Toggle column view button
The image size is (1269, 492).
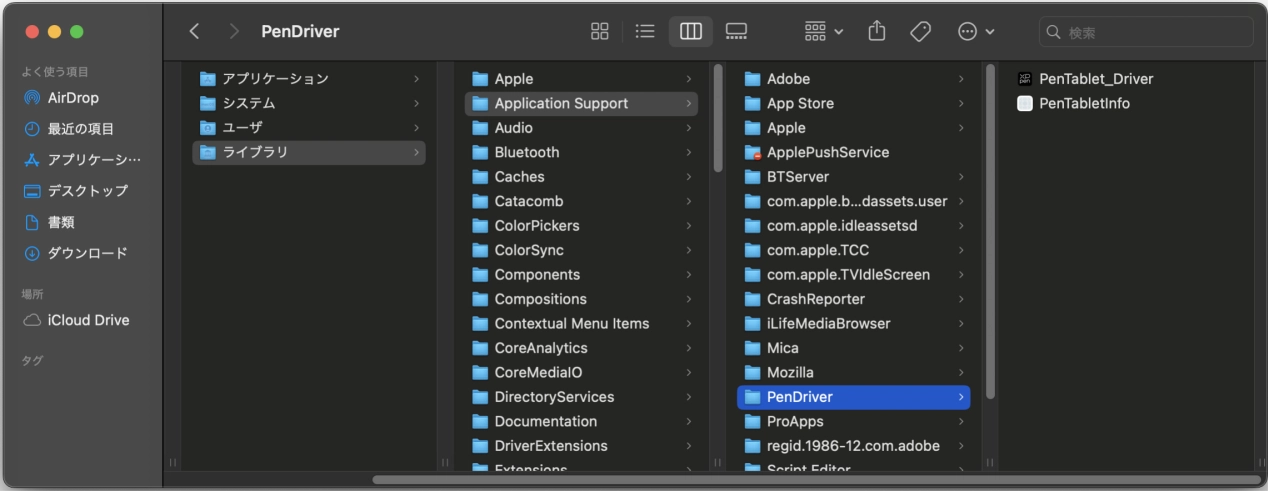click(690, 31)
